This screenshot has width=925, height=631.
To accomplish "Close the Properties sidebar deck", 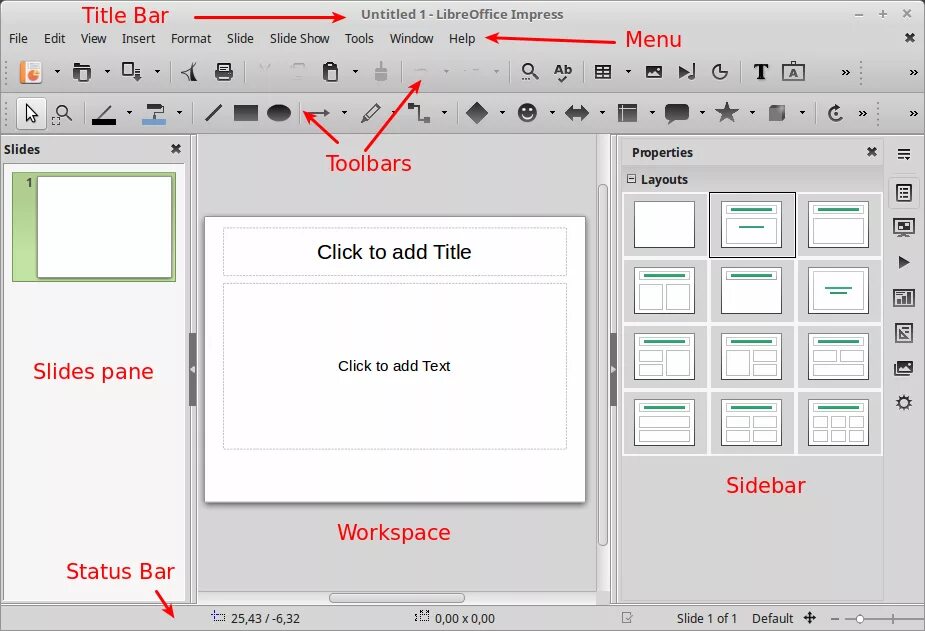I will (x=872, y=152).
